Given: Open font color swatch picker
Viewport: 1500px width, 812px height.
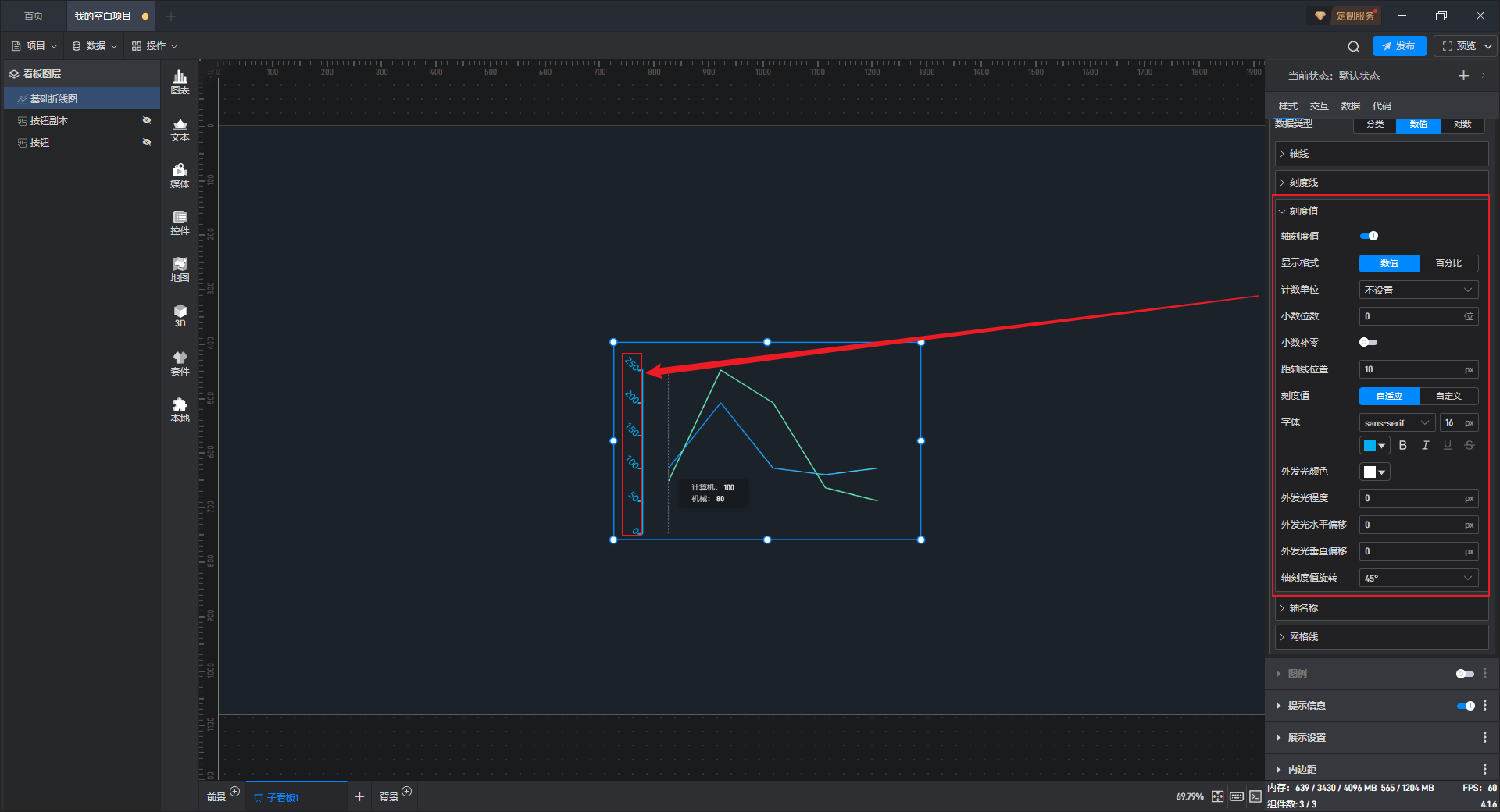Looking at the screenshot, I should (x=1374, y=445).
